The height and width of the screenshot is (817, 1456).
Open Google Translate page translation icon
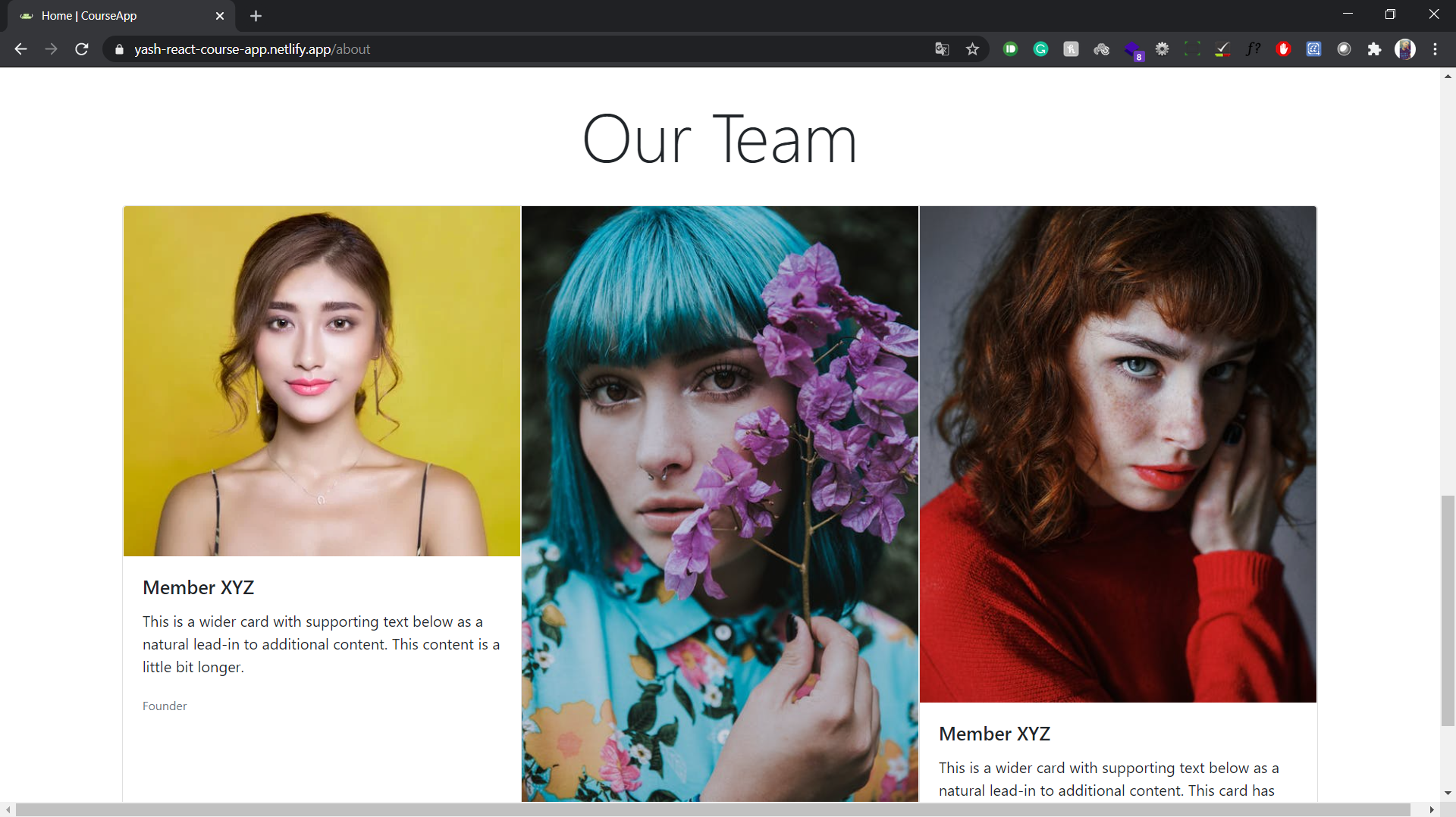click(942, 49)
